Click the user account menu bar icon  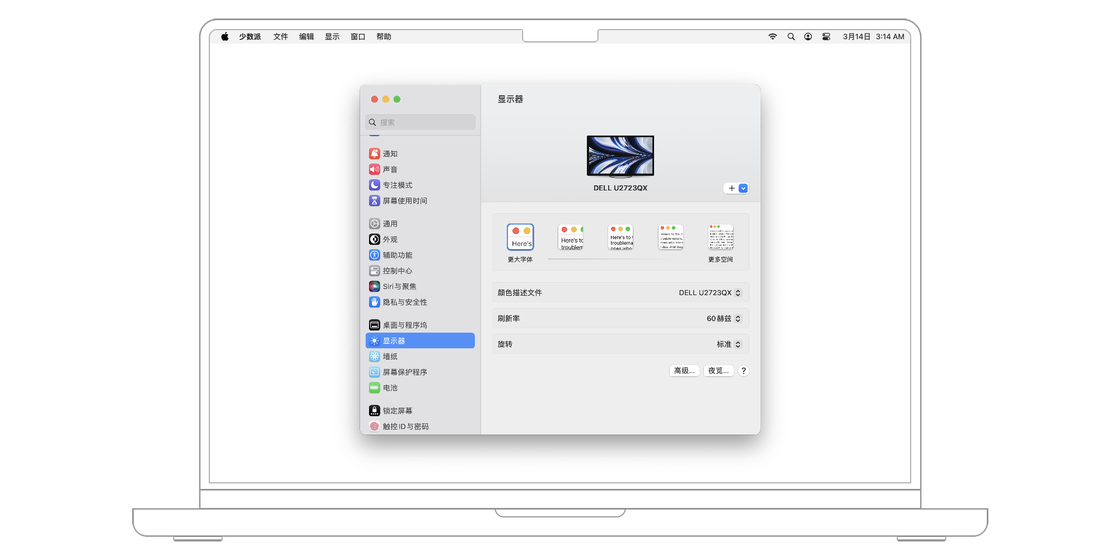(808, 36)
